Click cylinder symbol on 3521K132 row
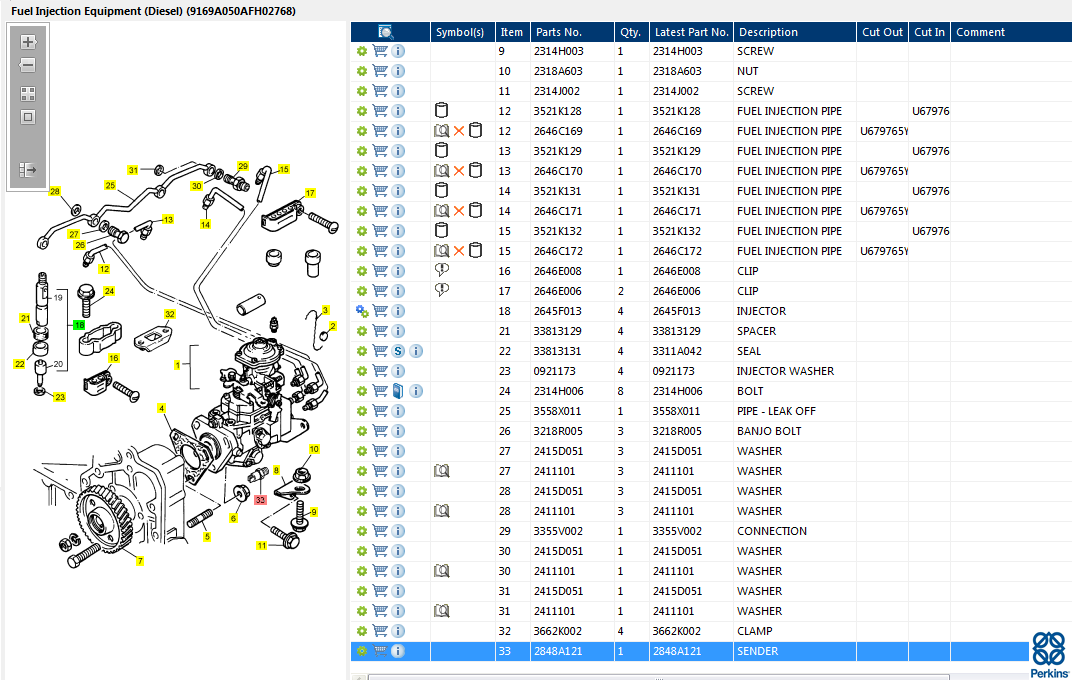This screenshot has width=1072, height=680. click(x=442, y=230)
